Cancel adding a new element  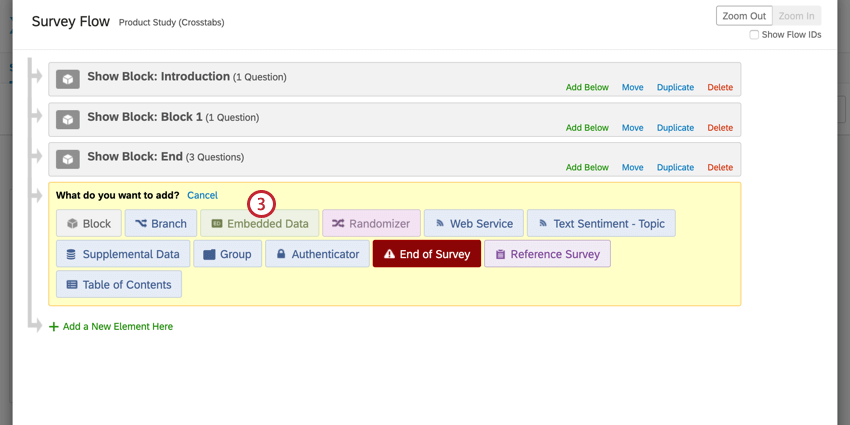[202, 195]
